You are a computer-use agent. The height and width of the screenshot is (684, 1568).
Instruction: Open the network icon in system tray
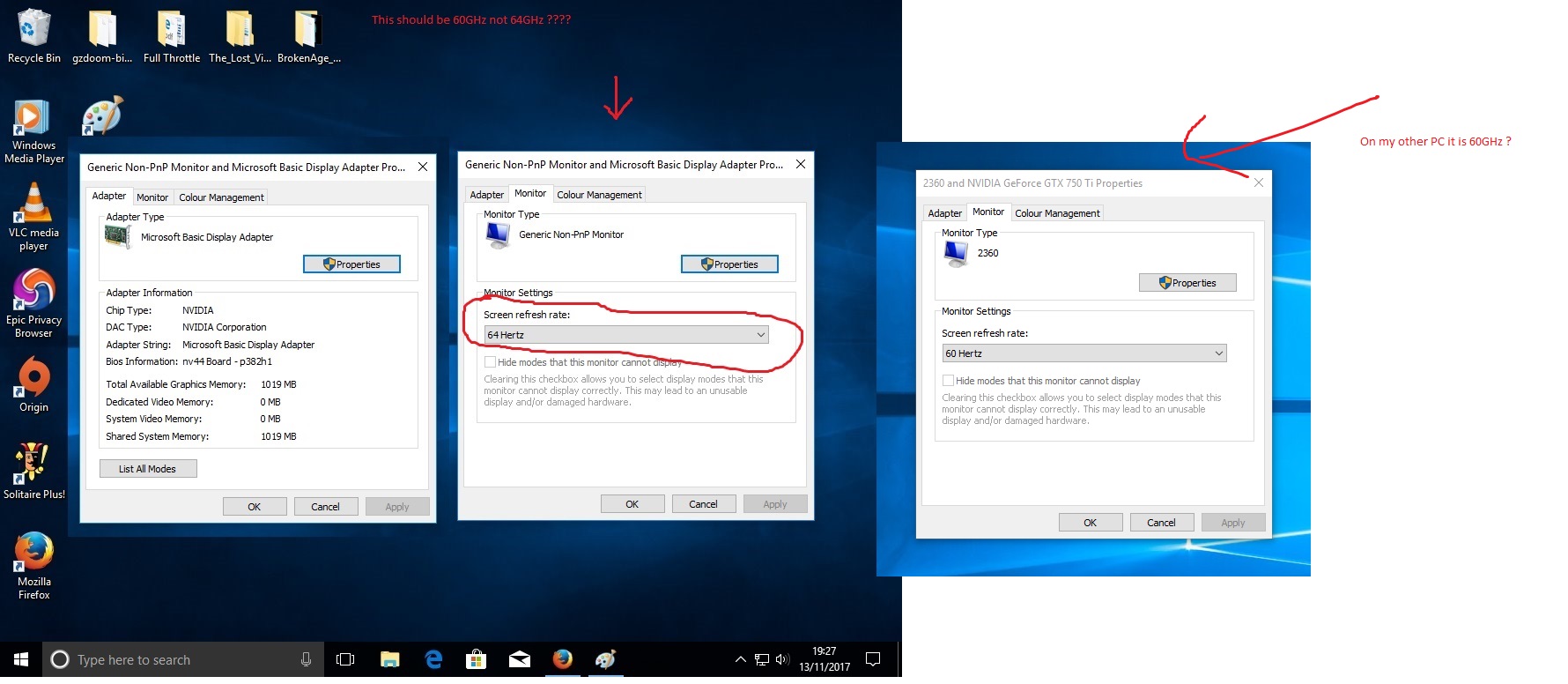click(762, 659)
